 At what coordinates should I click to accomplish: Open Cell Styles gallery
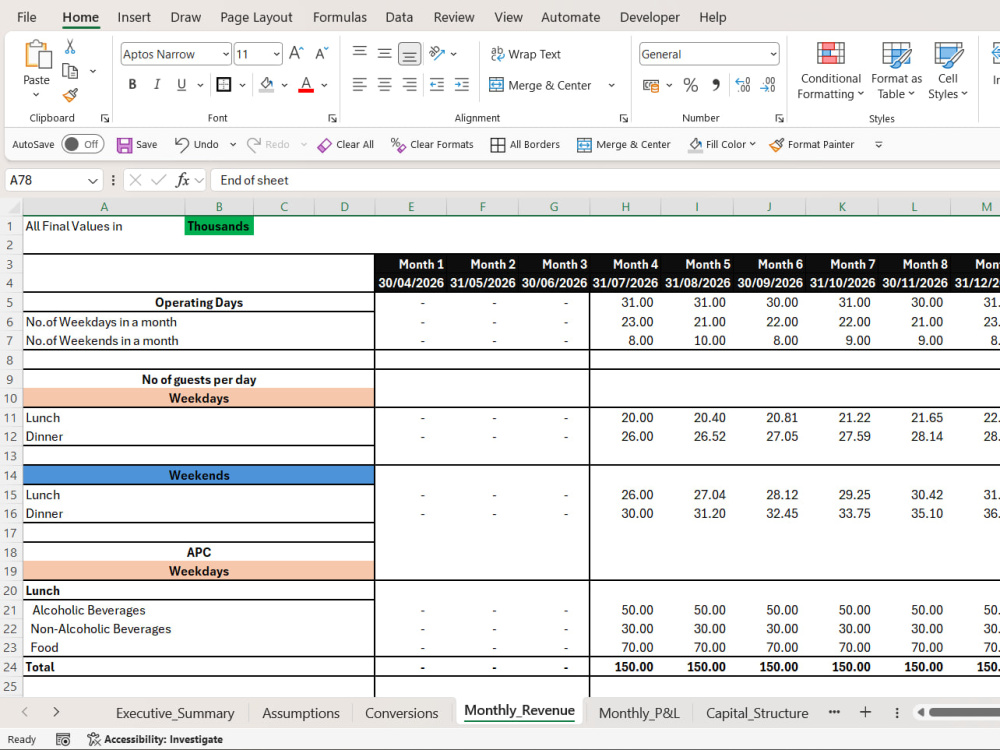(x=948, y=71)
